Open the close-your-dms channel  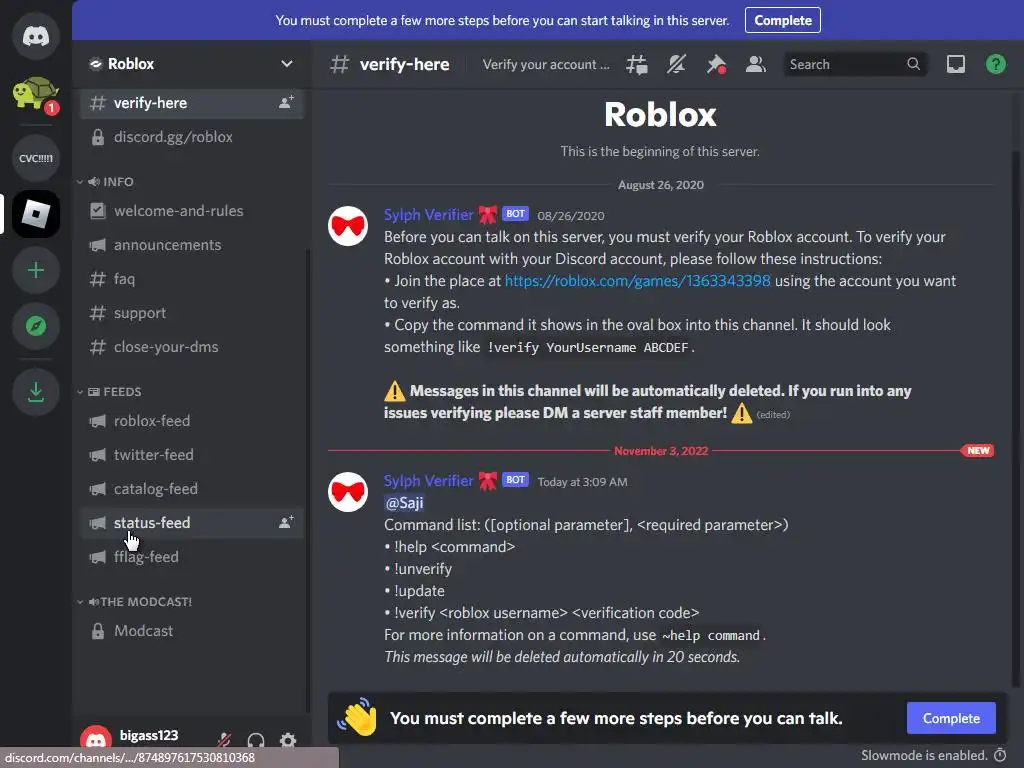click(192, 347)
